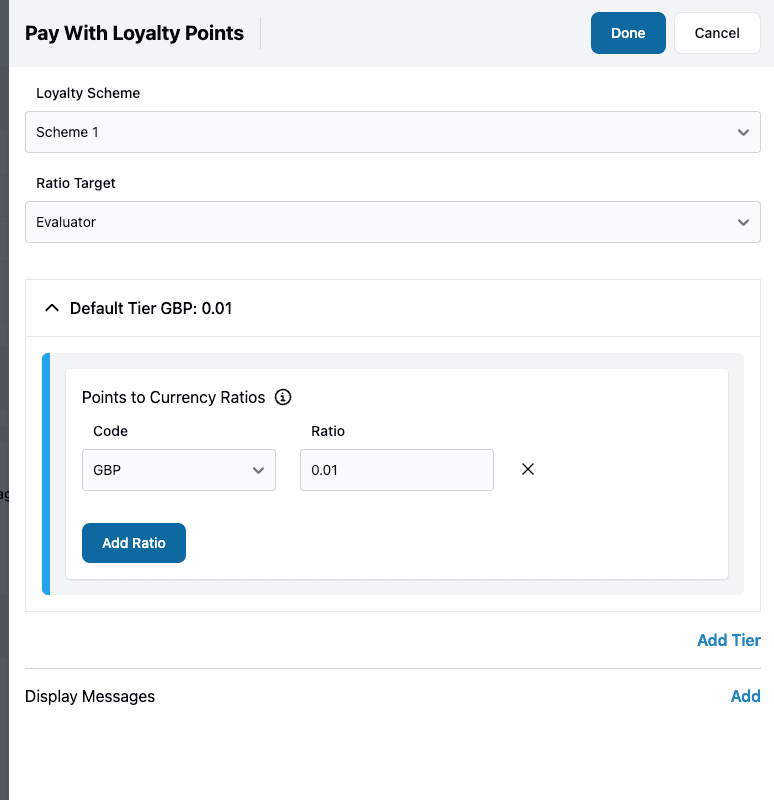Click the Ratio input field showing 0.01

(396, 469)
